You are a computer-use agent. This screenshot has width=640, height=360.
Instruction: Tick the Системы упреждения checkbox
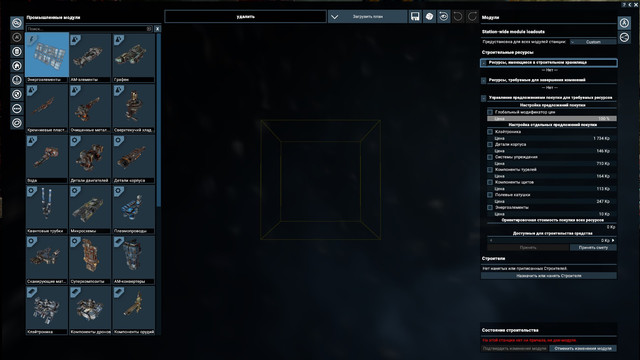pyautogui.click(x=490, y=157)
